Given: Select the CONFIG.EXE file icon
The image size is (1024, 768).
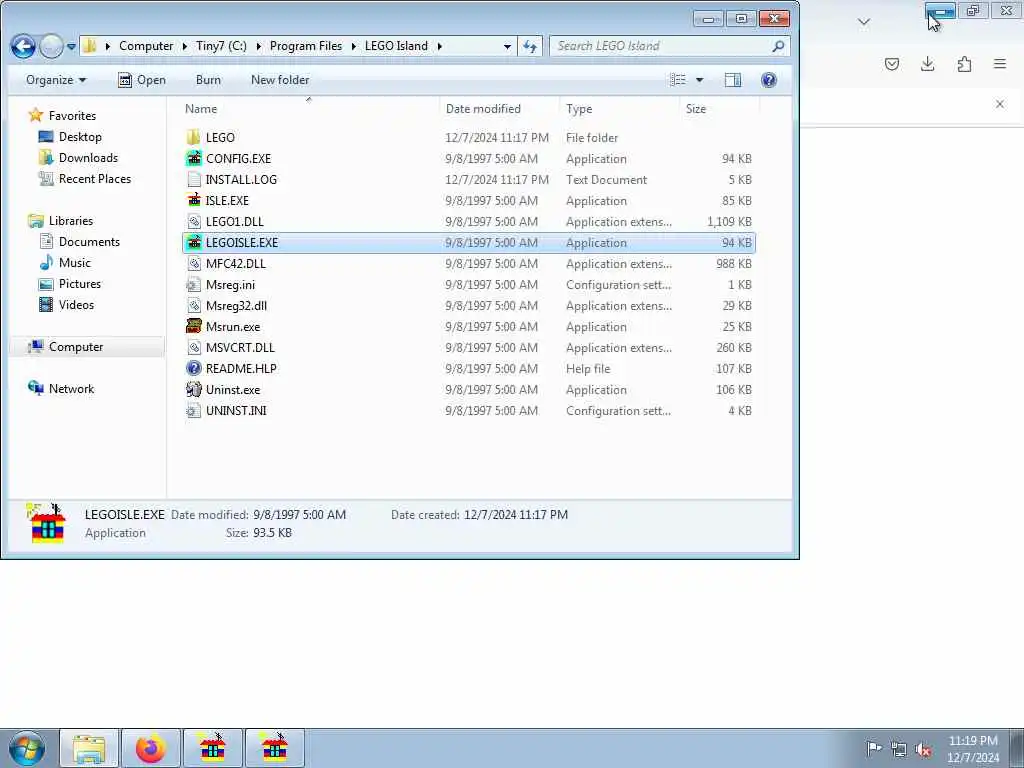Looking at the screenshot, I should point(193,159).
